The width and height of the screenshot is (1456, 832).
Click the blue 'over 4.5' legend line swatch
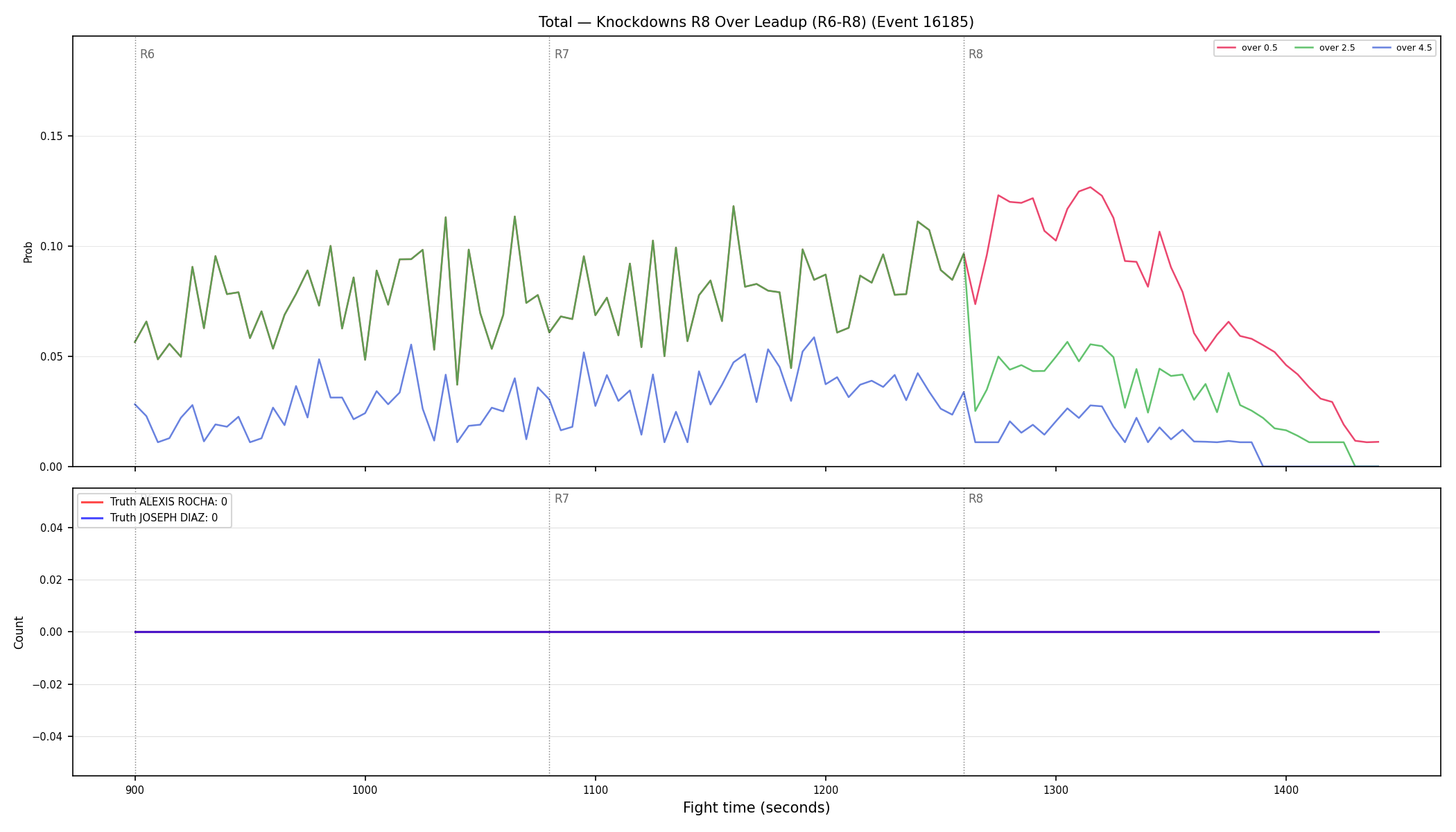coord(1380,48)
